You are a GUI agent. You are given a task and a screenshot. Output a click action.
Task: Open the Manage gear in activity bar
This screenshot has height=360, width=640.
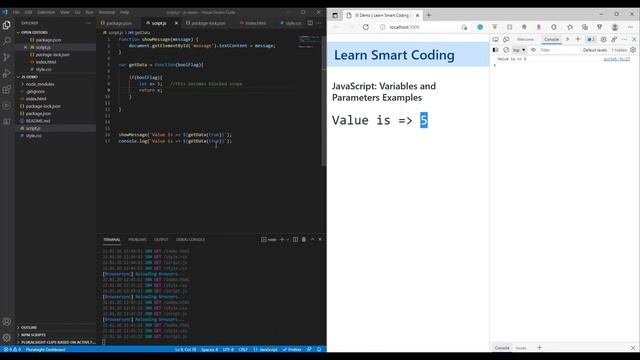7,338
